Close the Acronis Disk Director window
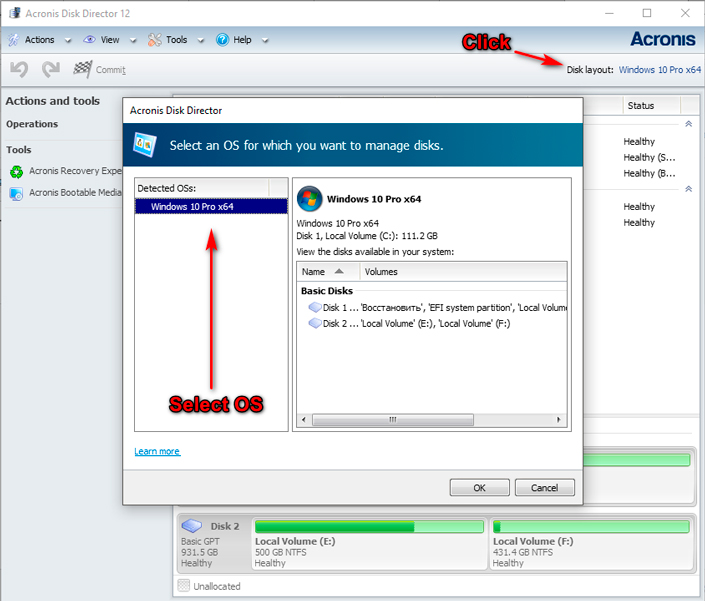This screenshot has width=705, height=601. tap(685, 13)
